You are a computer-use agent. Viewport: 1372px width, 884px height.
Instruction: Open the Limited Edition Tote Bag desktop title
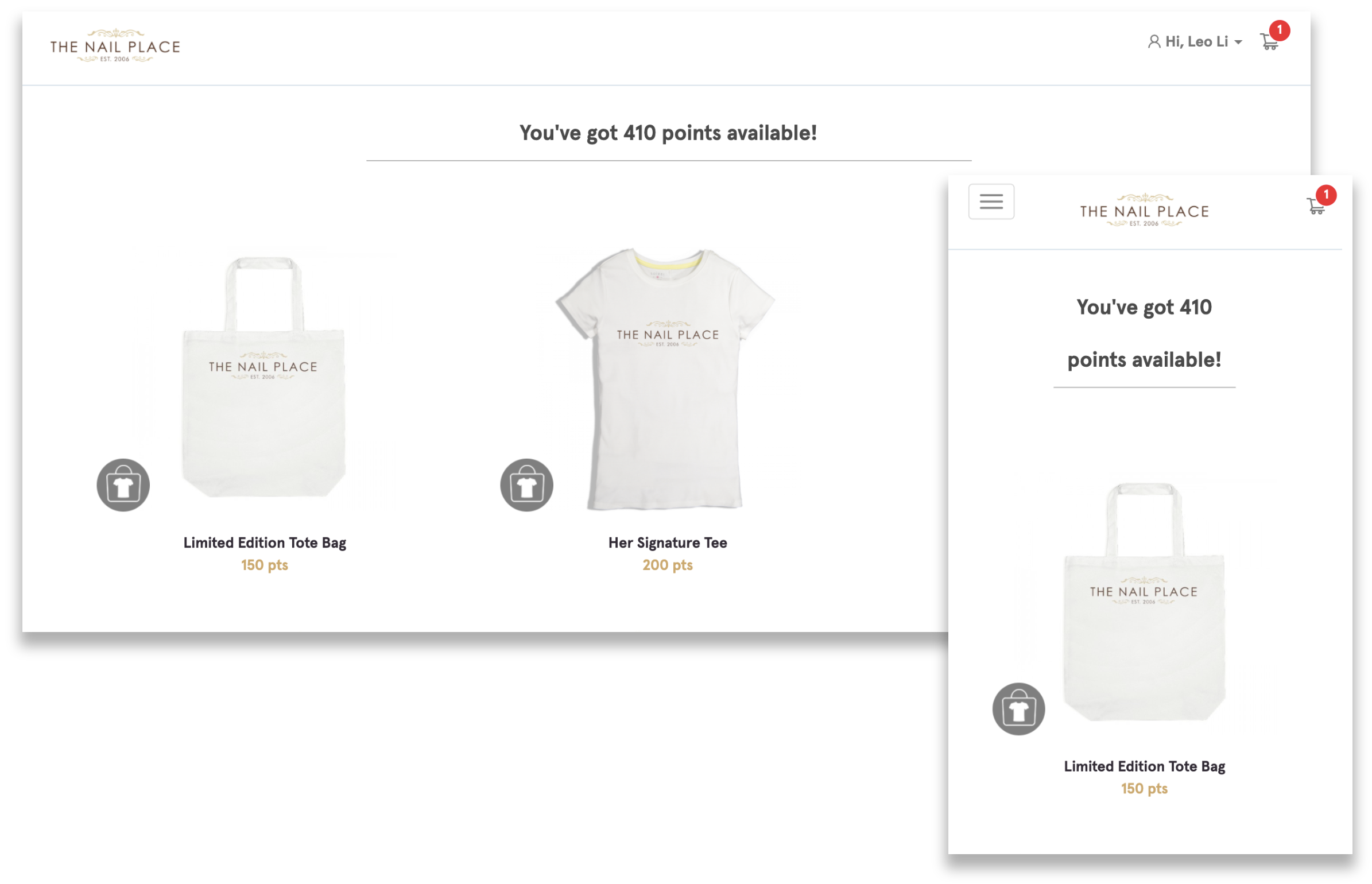click(265, 542)
